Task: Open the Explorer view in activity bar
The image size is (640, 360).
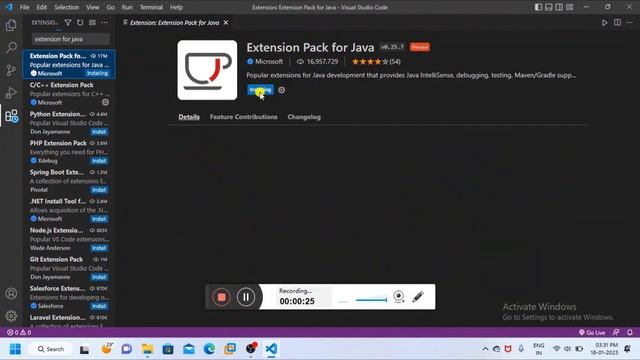Action: click(11, 25)
